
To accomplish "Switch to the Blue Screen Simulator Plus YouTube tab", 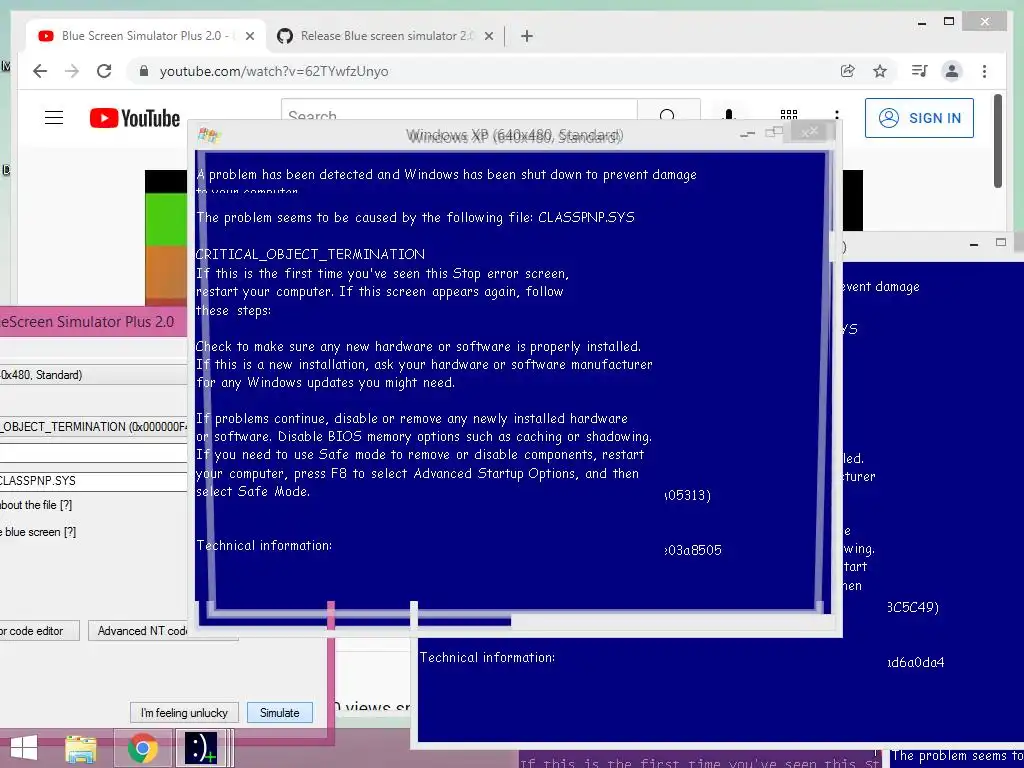I will (x=146, y=37).
